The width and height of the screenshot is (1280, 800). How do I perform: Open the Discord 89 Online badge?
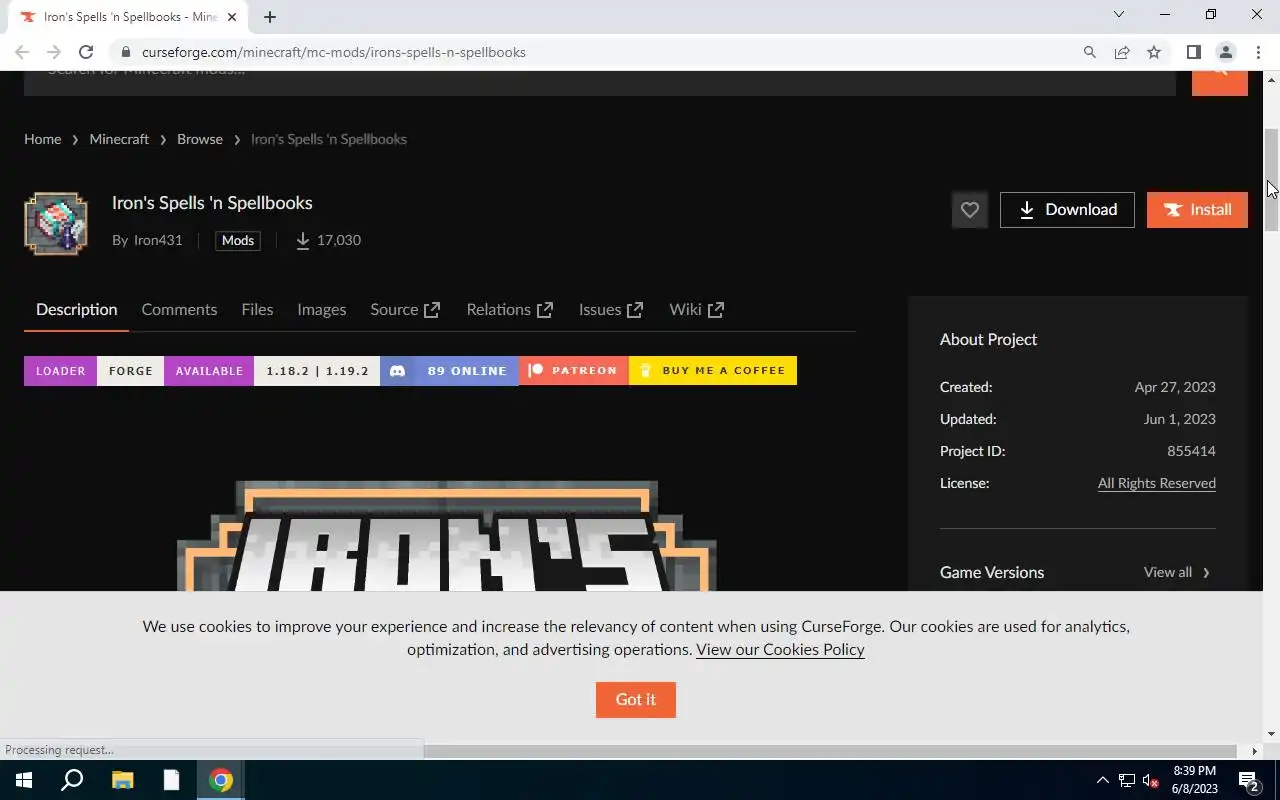pos(449,371)
